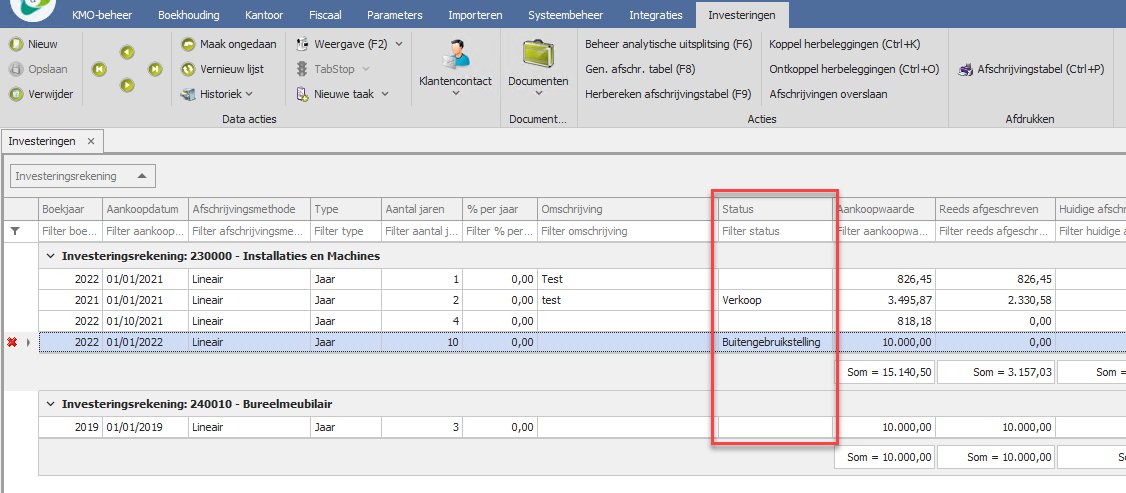The image size is (1126, 493).
Task: Print Afschrijvingstabel via printer icon
Action: pos(965,69)
